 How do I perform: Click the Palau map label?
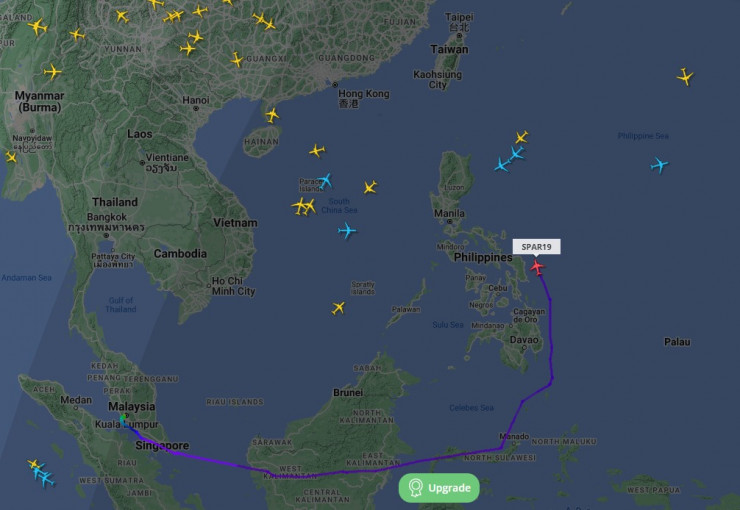point(677,342)
